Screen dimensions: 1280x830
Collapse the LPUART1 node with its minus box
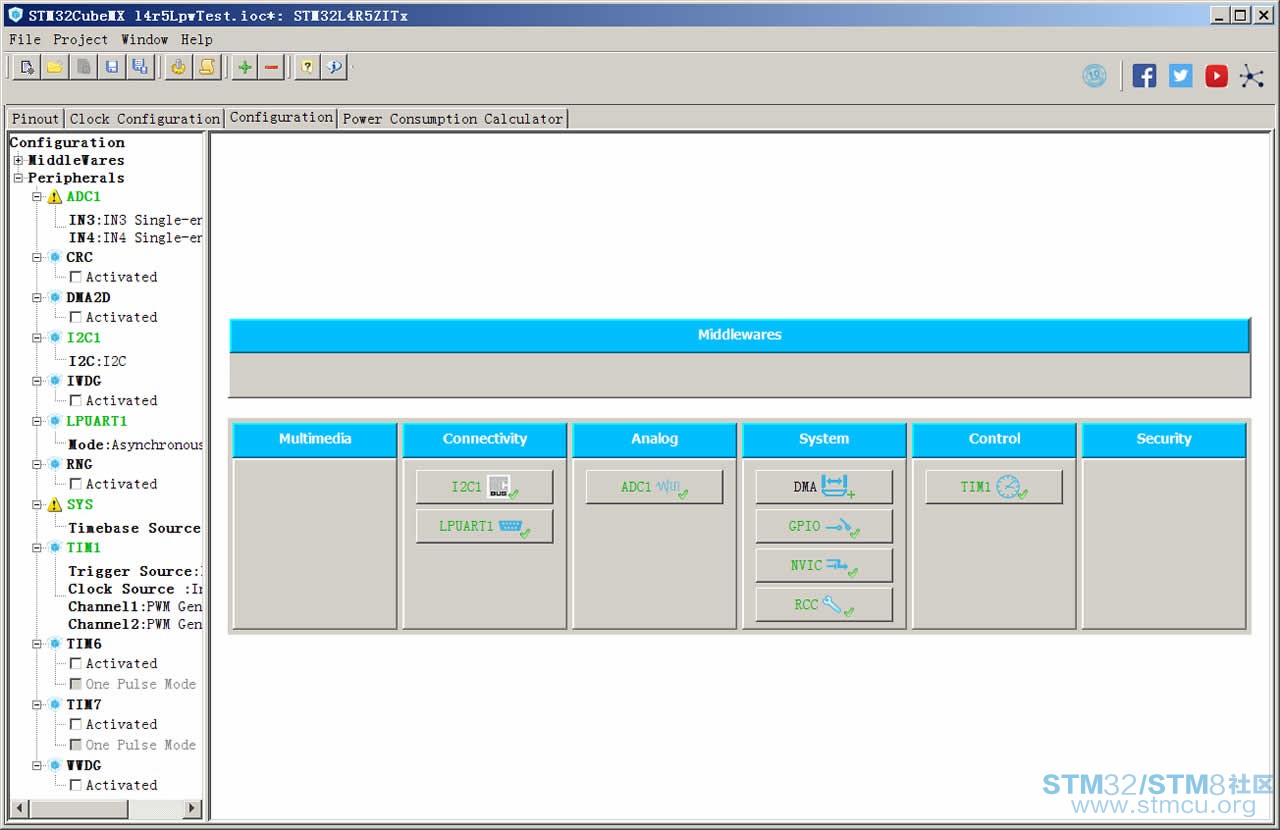[38, 421]
